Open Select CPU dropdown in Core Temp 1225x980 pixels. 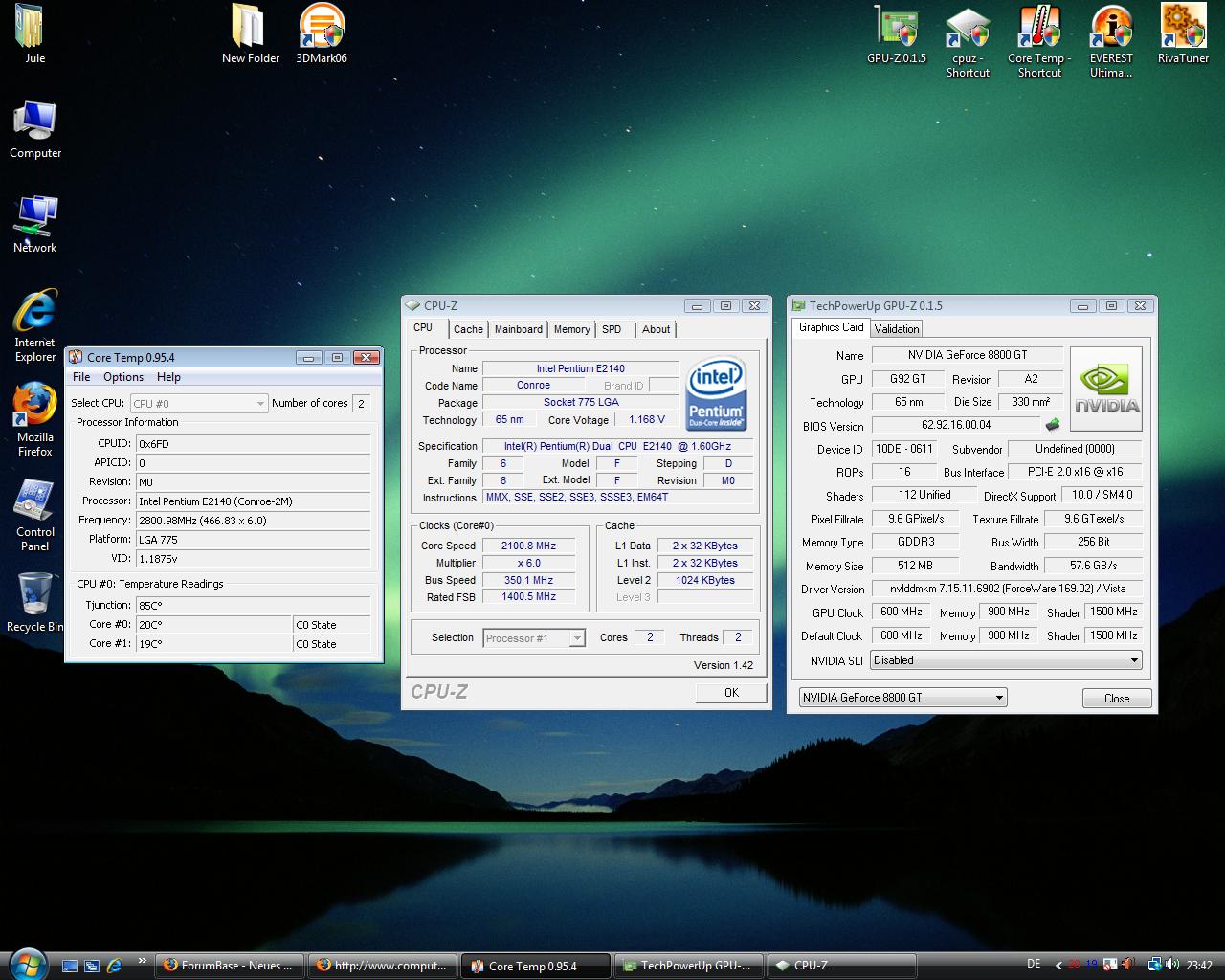point(199,404)
